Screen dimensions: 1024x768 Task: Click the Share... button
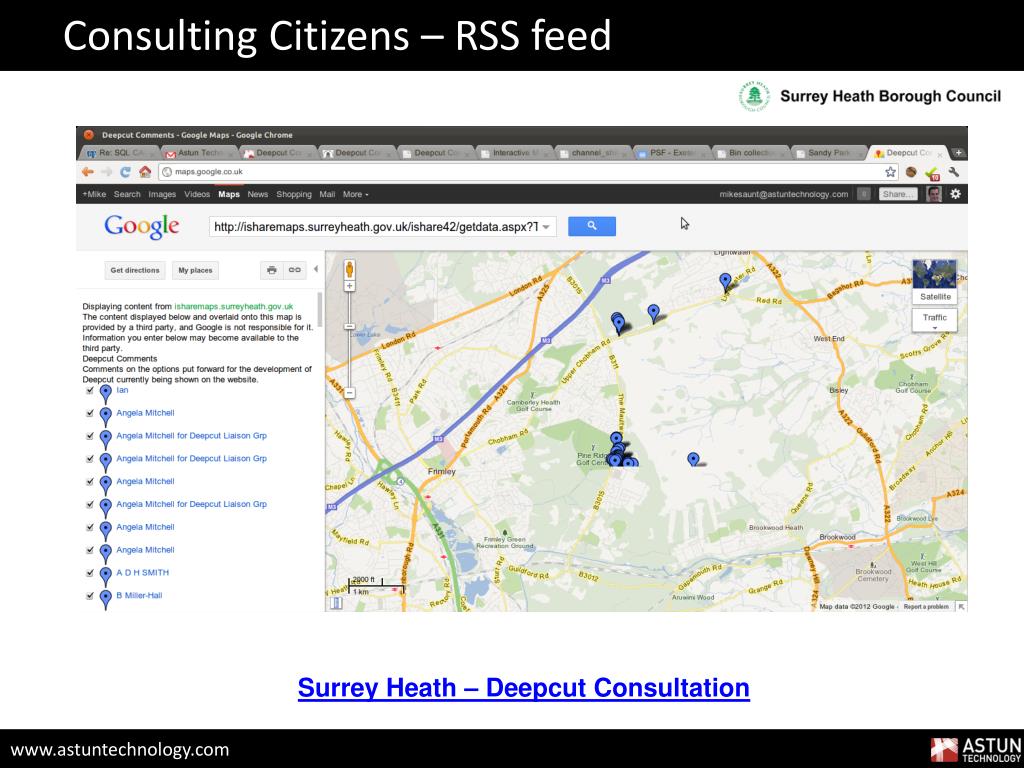tap(898, 194)
